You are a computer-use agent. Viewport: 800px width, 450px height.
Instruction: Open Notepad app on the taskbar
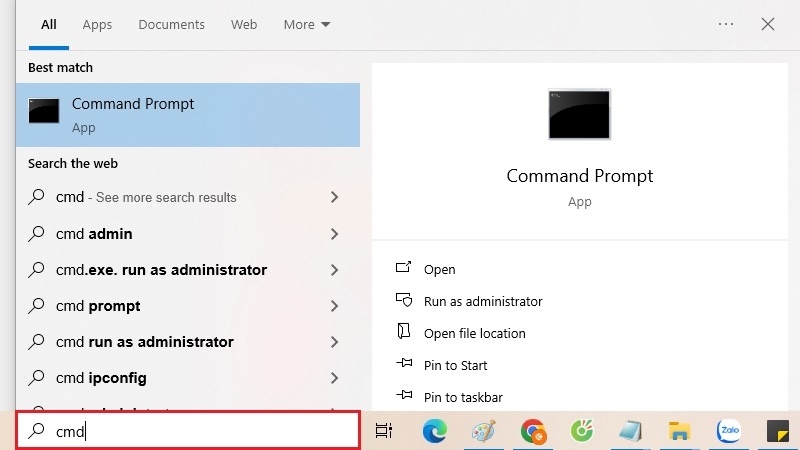point(631,431)
